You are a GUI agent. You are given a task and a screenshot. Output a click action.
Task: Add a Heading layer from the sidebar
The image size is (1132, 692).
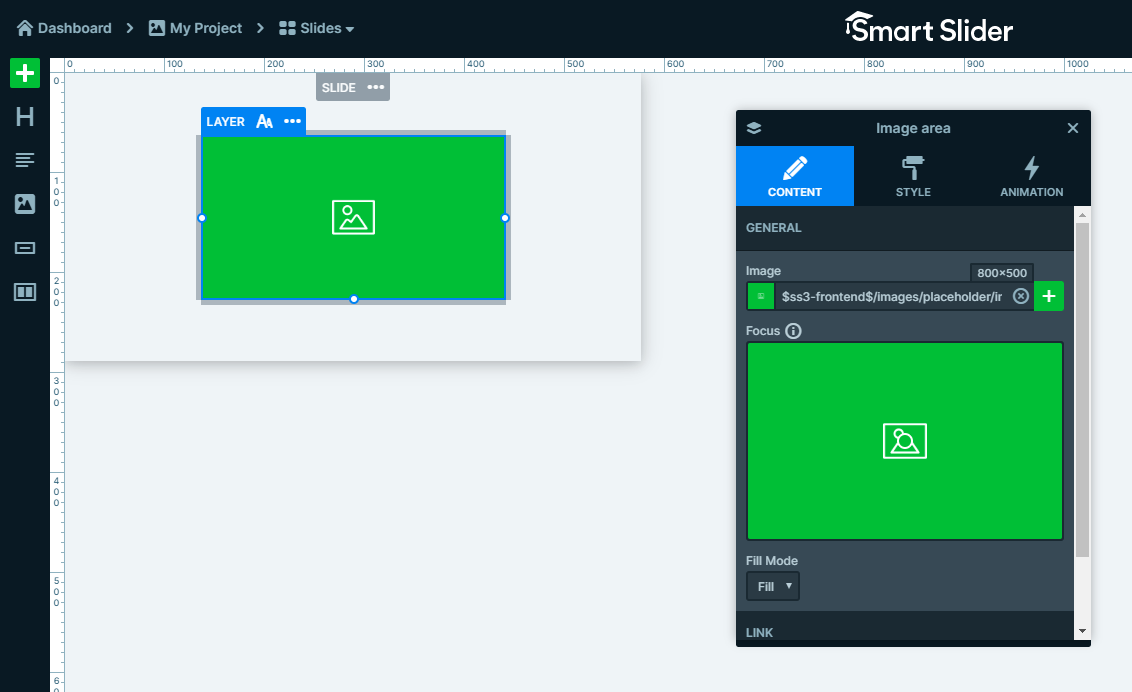[x=25, y=117]
